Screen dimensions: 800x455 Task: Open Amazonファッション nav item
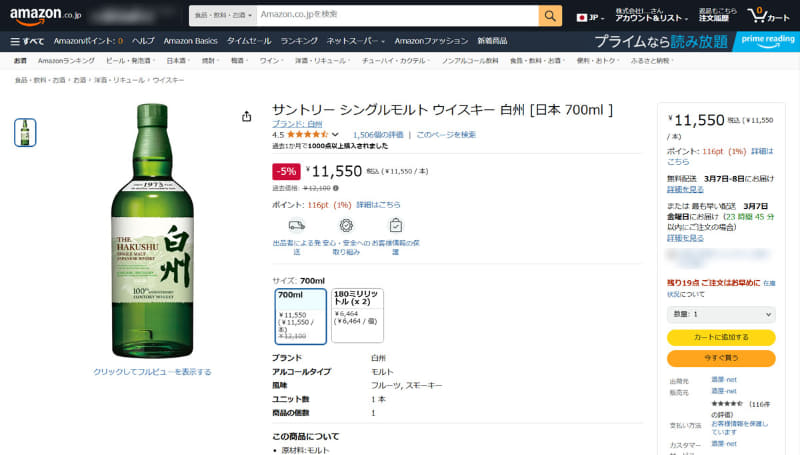pyautogui.click(x=431, y=41)
